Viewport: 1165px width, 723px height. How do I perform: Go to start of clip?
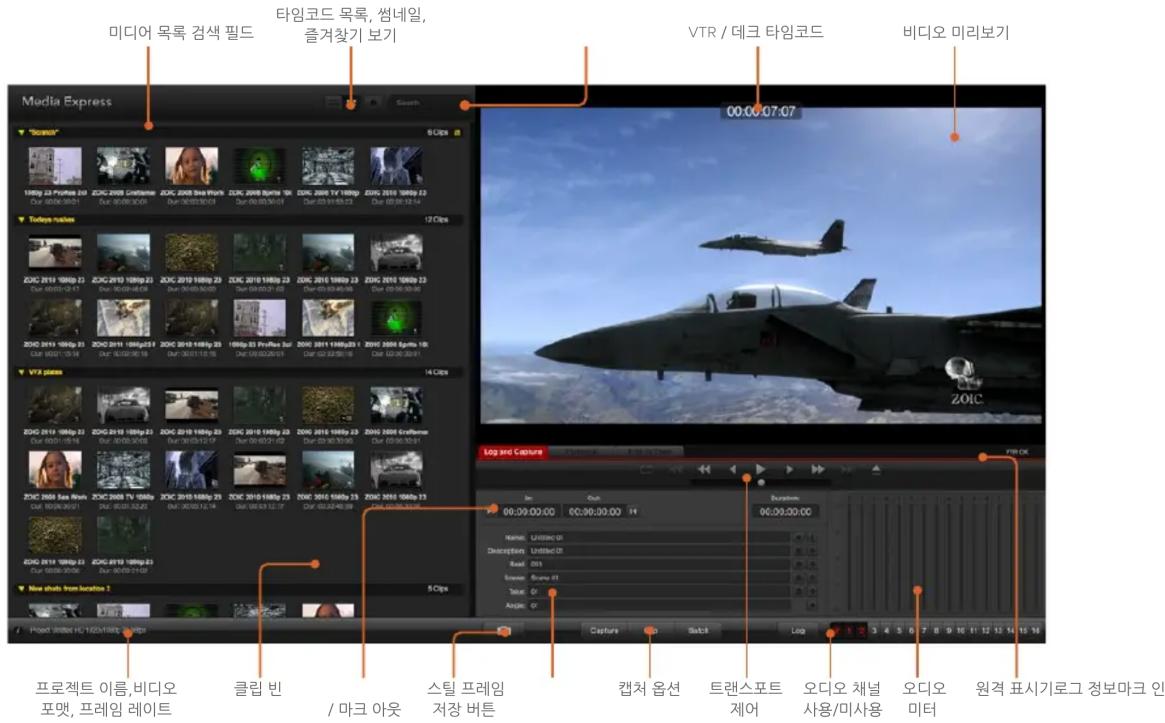pyautogui.click(x=676, y=470)
